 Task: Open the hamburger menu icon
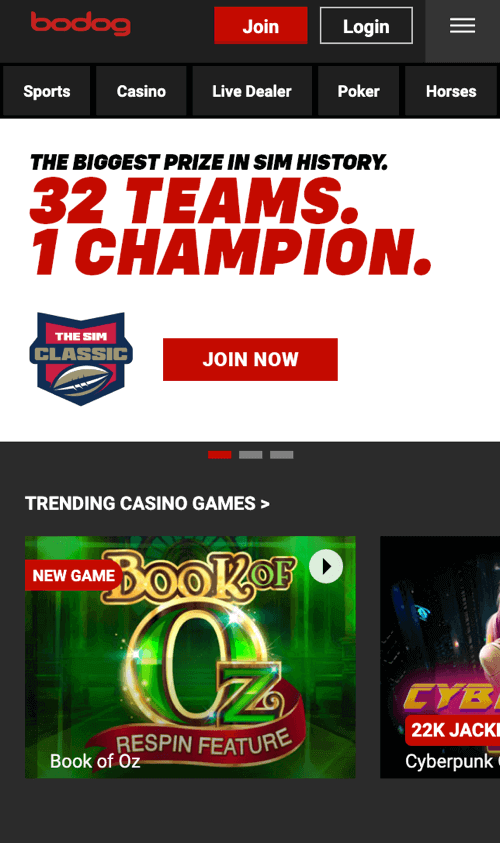462,25
